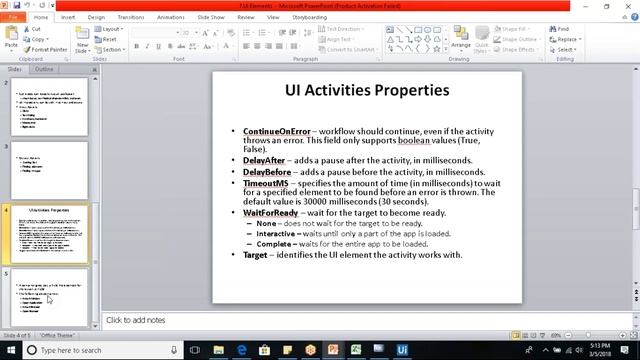Open the font size dropdown

pos(196,33)
